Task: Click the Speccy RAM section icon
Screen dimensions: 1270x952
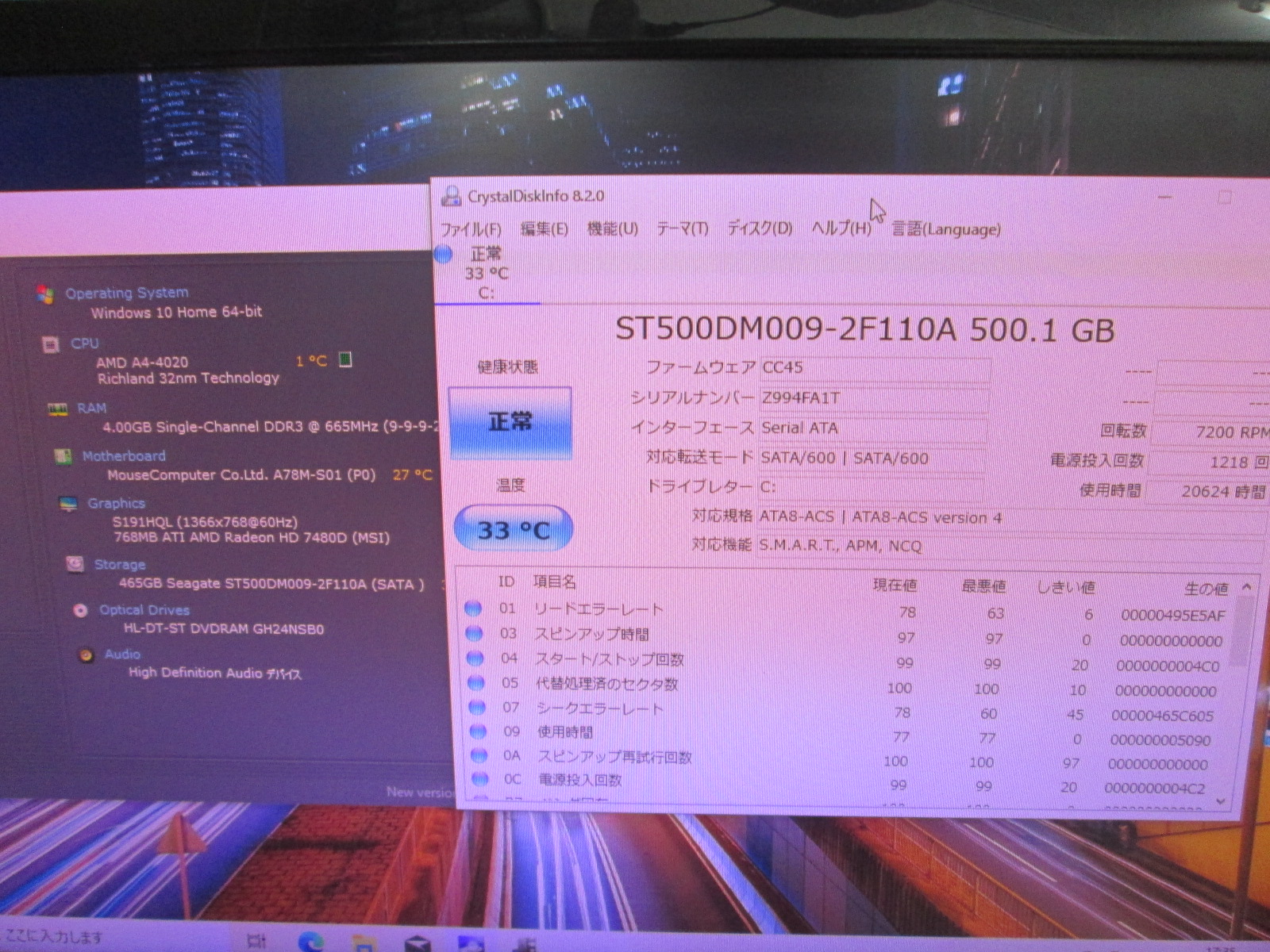Action: [57, 409]
